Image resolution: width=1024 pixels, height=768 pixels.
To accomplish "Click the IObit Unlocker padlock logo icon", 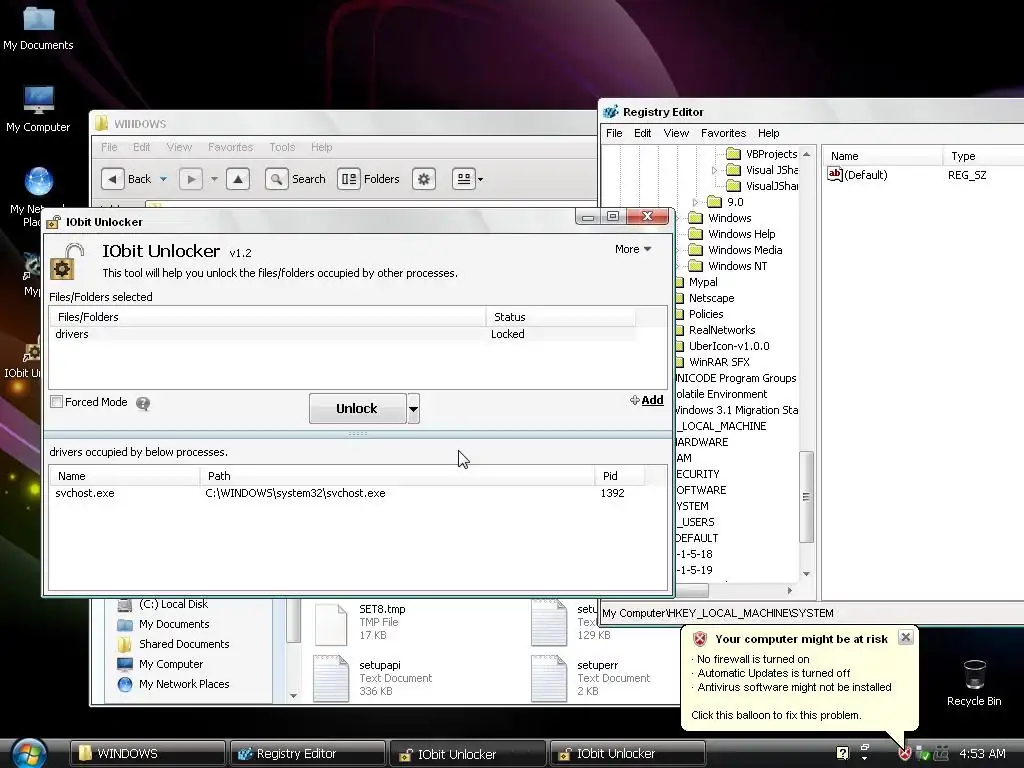I will [67, 261].
